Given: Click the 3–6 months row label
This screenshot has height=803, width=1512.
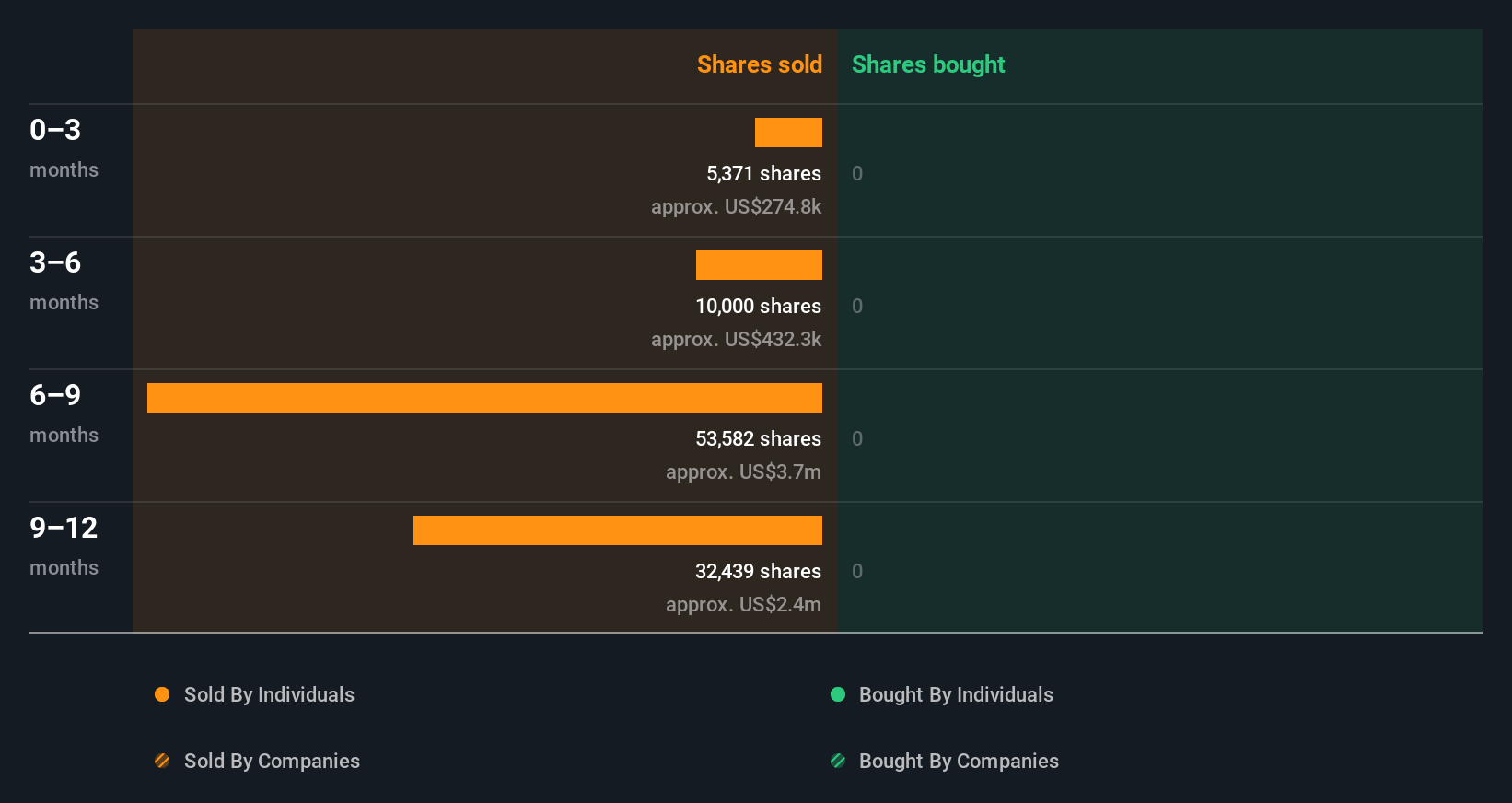Looking at the screenshot, I should [64, 280].
